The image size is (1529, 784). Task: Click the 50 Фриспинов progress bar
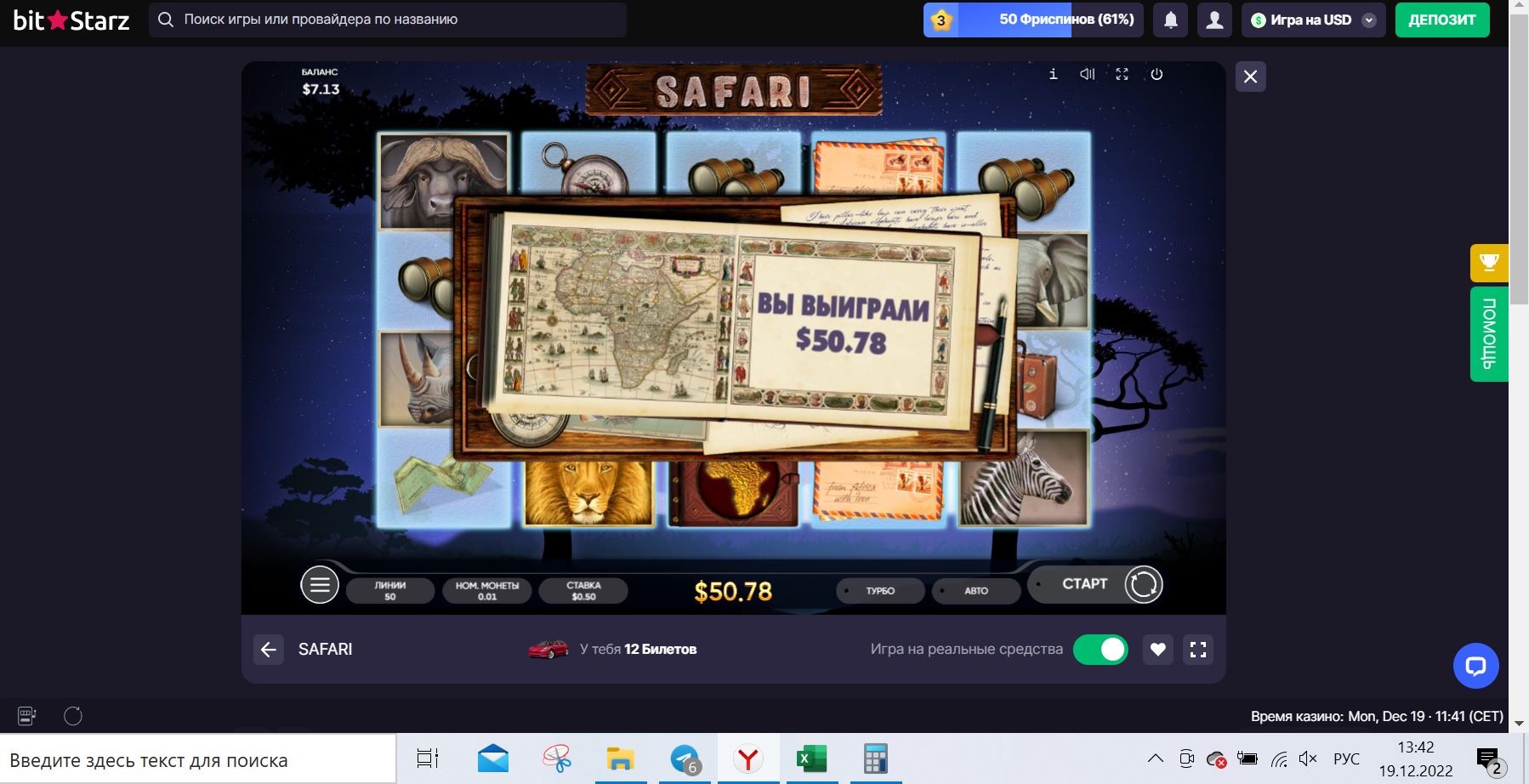point(1033,20)
